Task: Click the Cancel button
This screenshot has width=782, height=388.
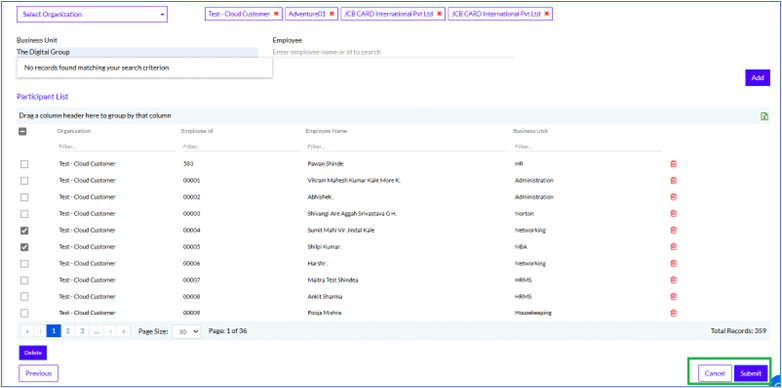Action: (715, 373)
